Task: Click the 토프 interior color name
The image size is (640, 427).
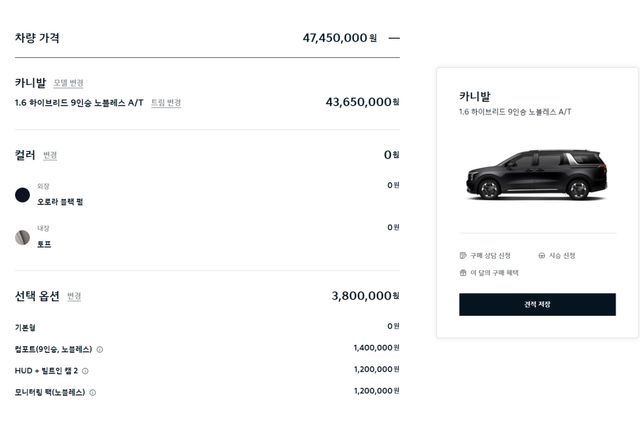Action: 44,244
